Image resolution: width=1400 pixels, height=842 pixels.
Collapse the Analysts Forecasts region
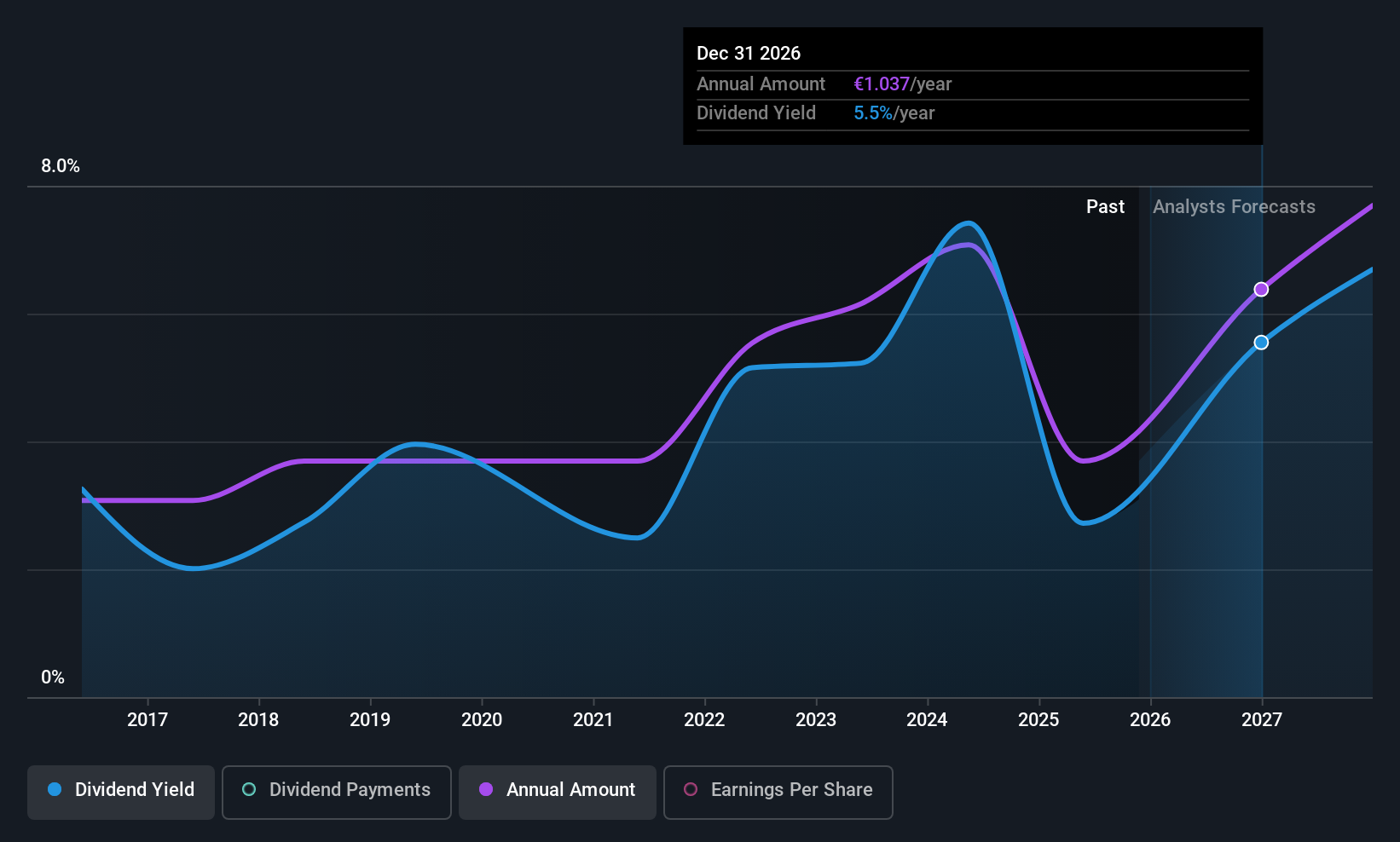click(1234, 206)
